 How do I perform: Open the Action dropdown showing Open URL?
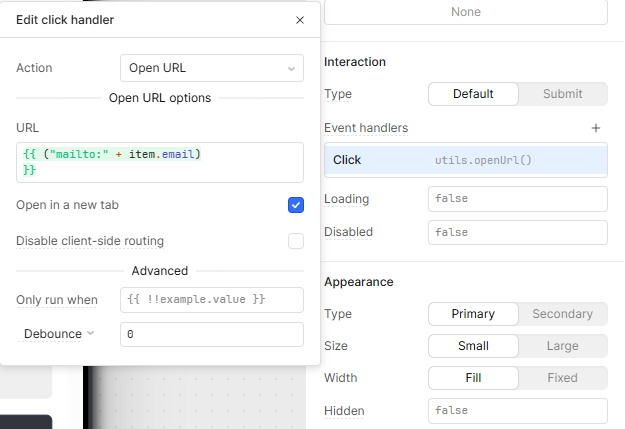click(x=211, y=68)
